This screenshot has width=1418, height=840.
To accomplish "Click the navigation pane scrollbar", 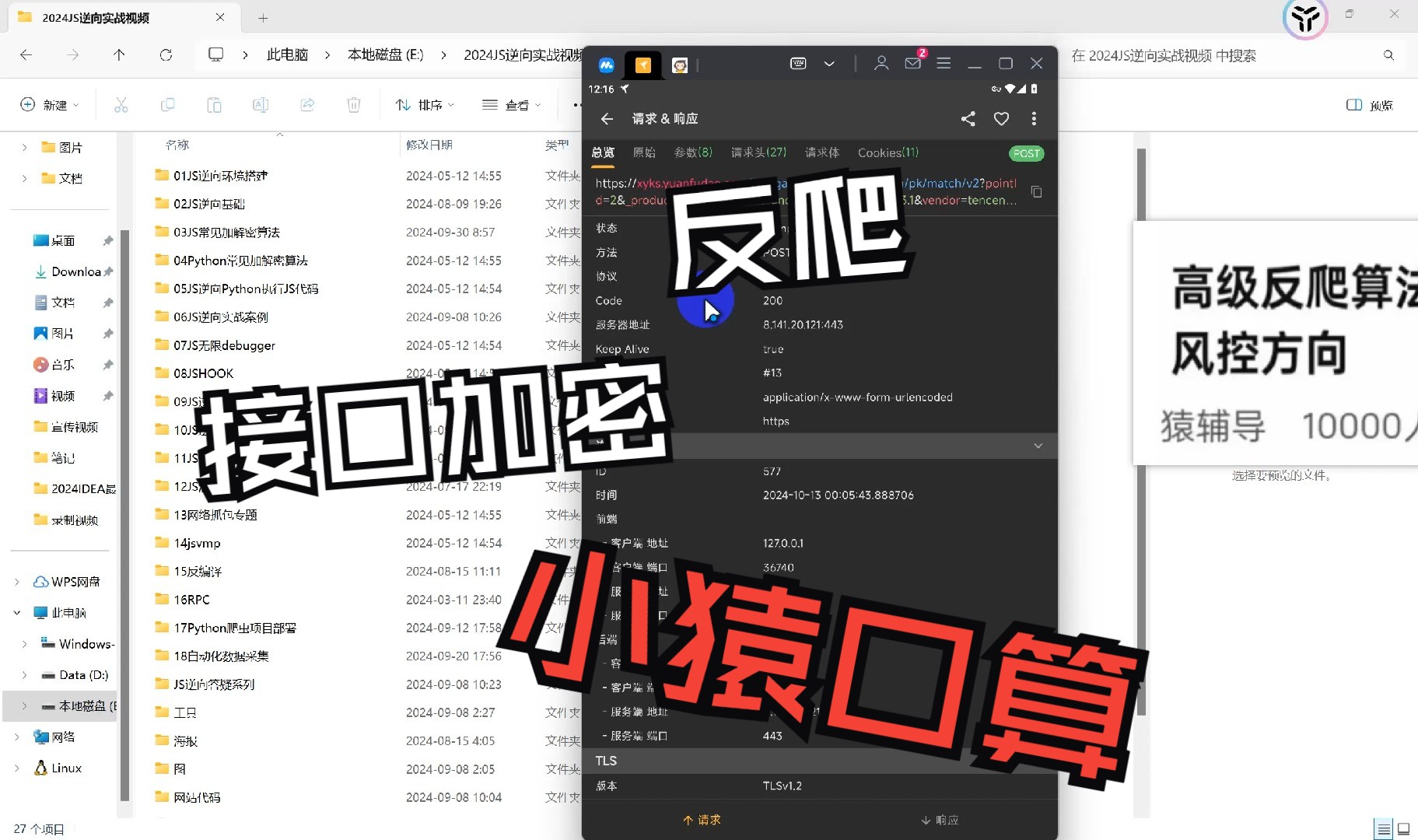I will tap(124, 513).
